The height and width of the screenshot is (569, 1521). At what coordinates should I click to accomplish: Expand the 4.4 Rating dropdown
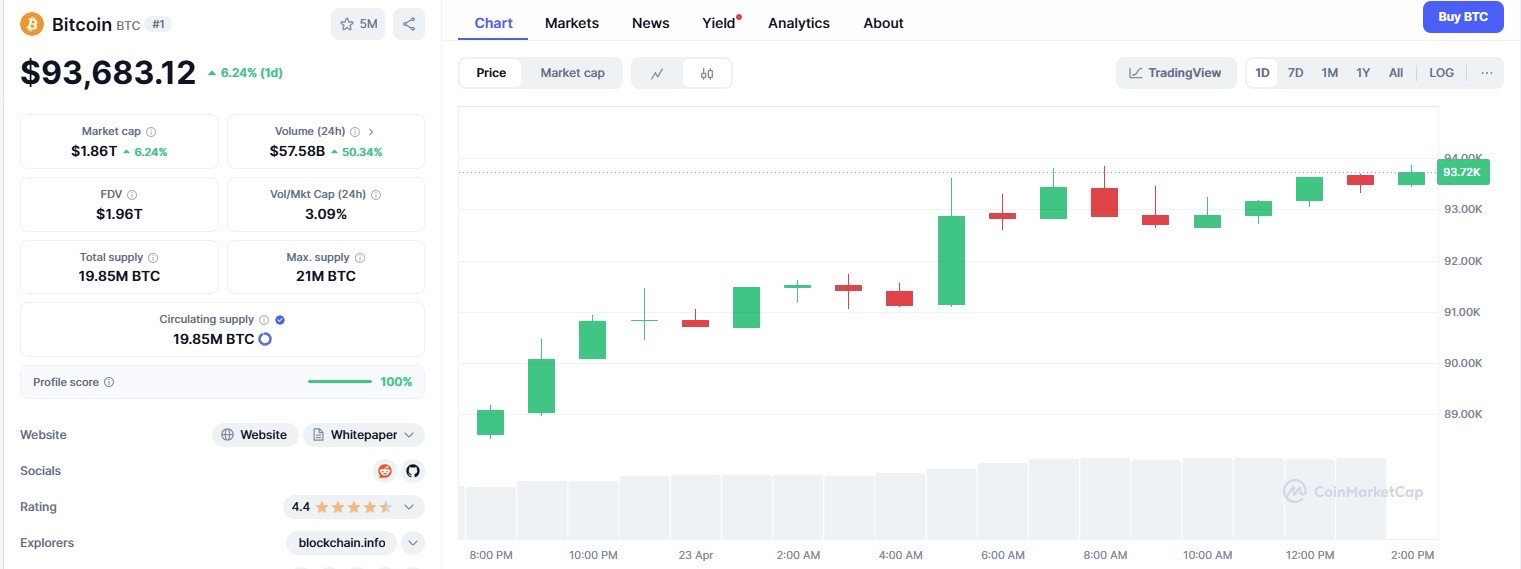(354, 507)
